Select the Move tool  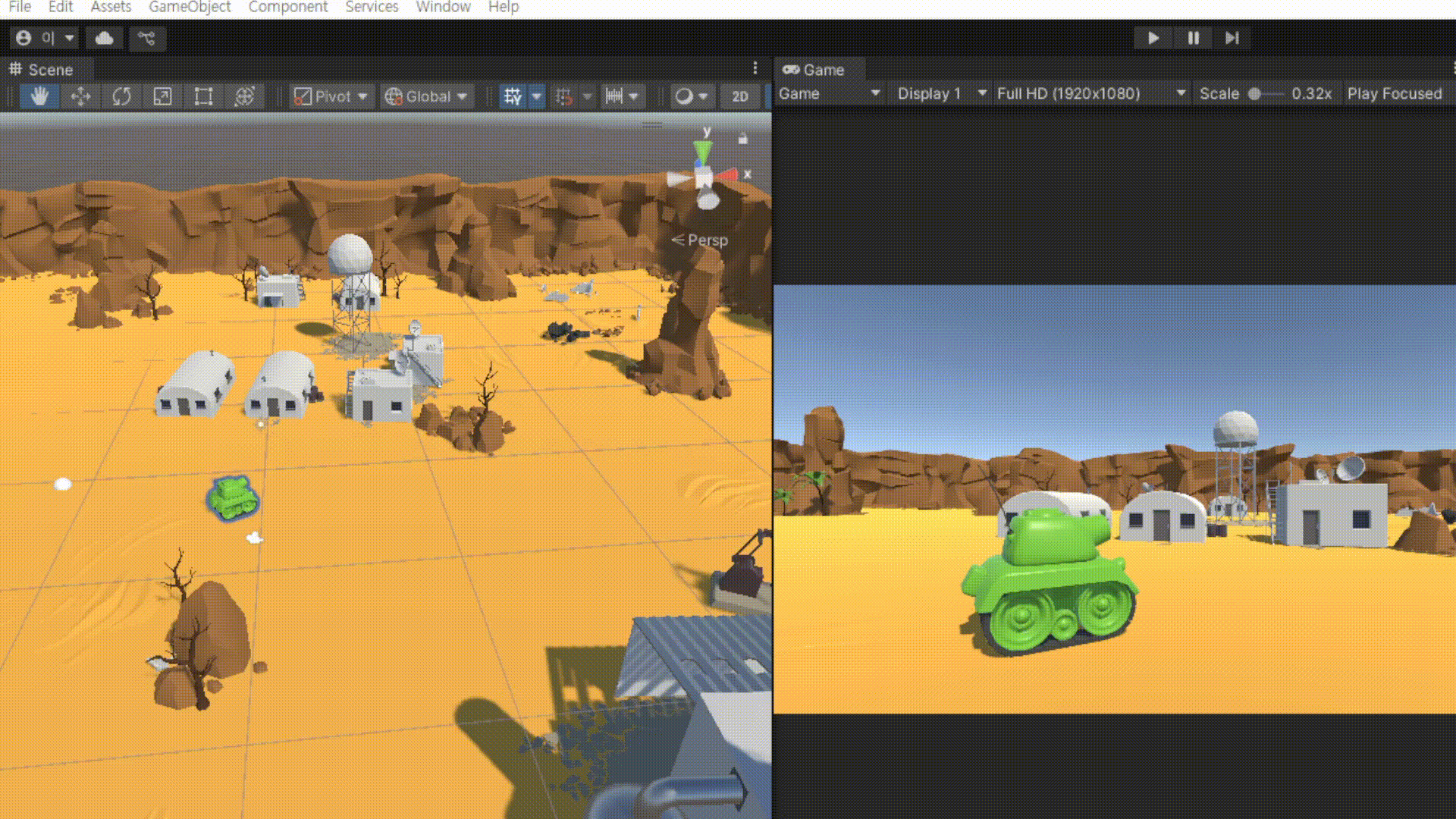tap(80, 96)
